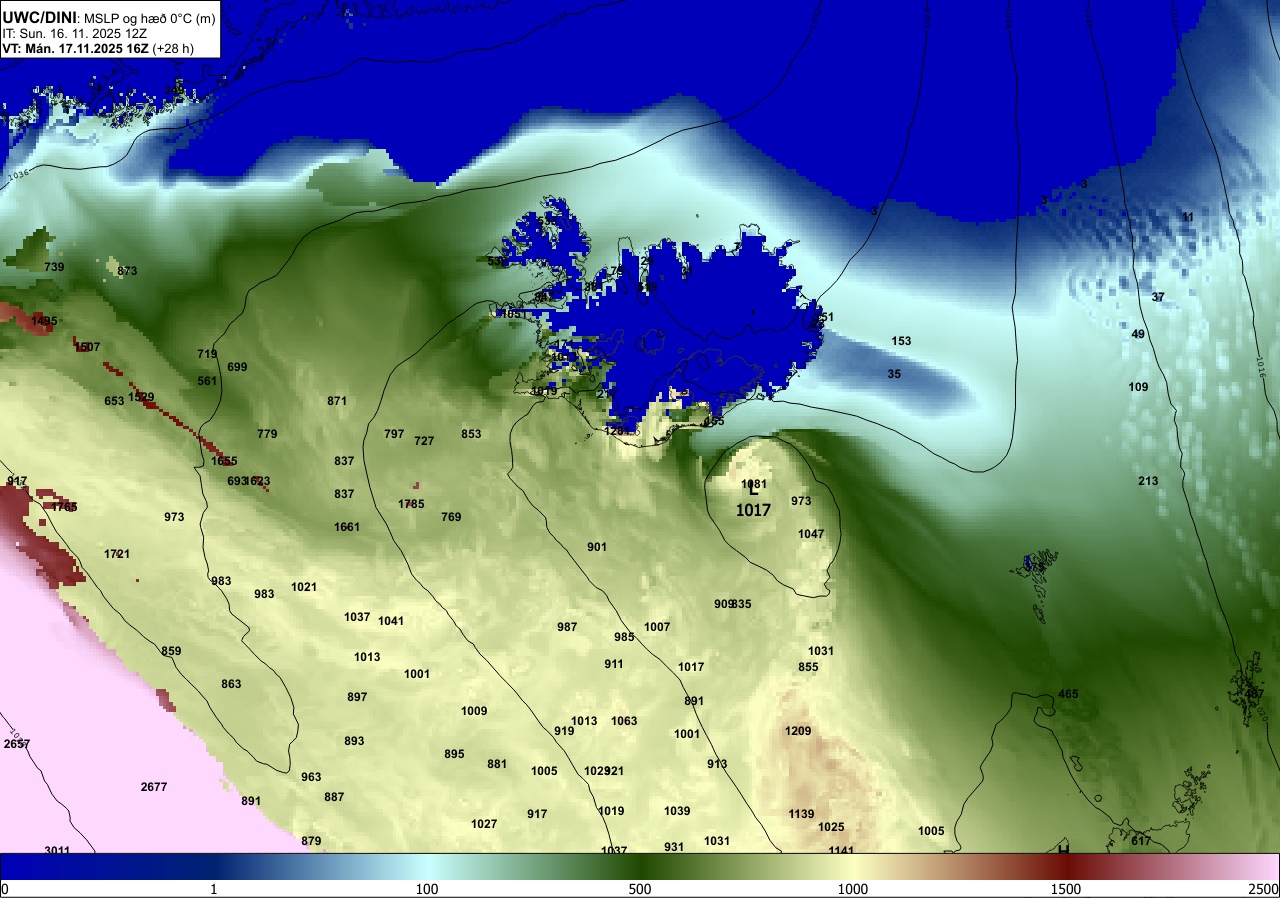Click the height value 1007
1280x898 pixels.
[x=657, y=627]
